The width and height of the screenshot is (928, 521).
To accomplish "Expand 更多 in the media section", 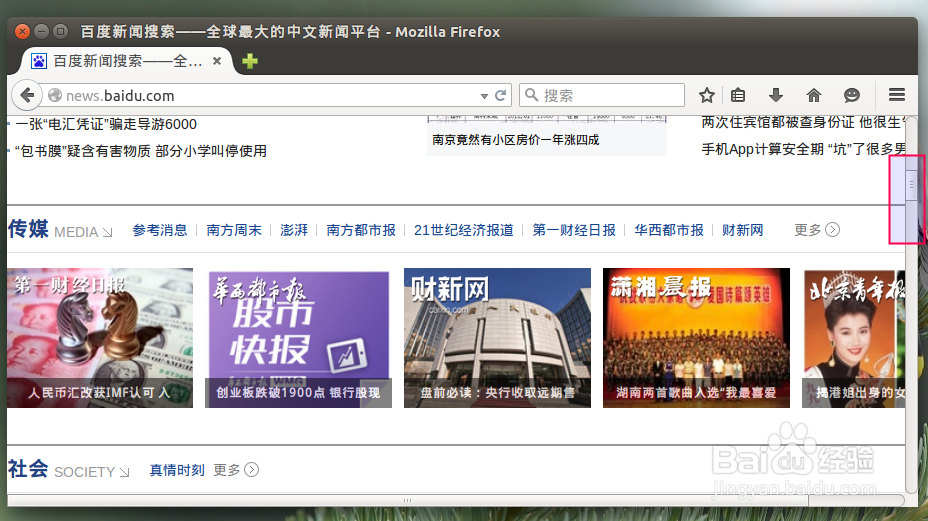I will pos(817,230).
